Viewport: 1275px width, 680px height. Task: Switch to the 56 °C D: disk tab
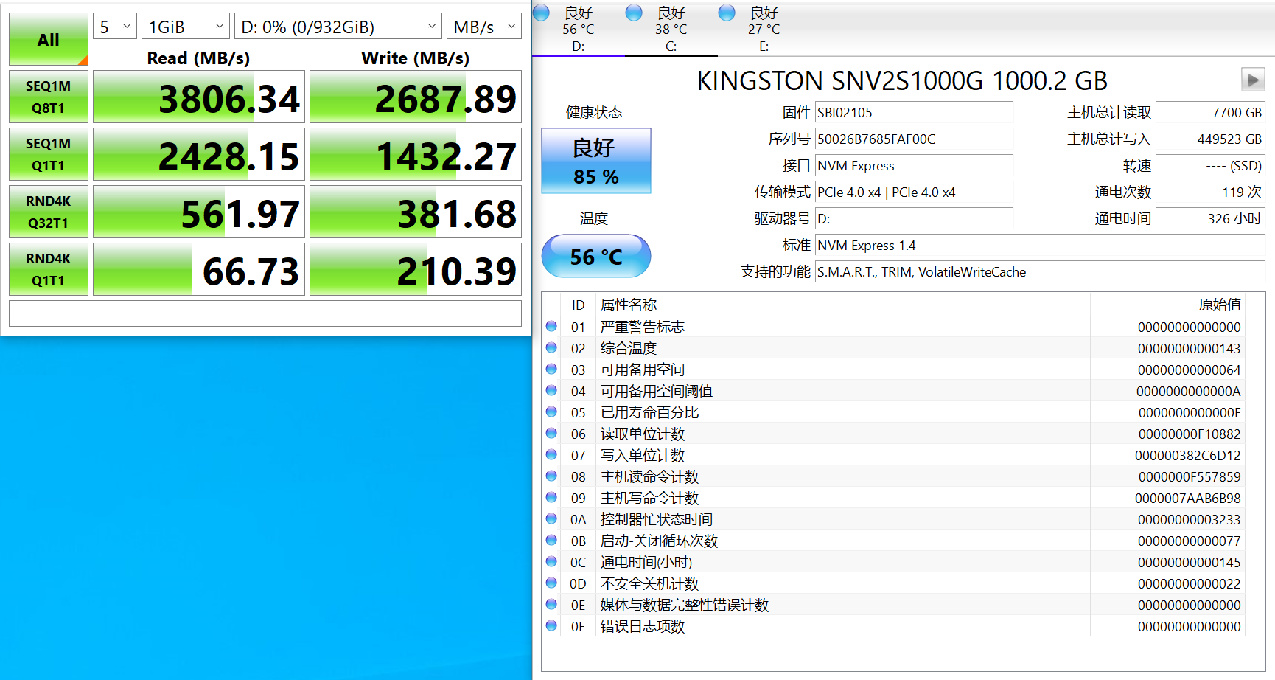tap(578, 28)
